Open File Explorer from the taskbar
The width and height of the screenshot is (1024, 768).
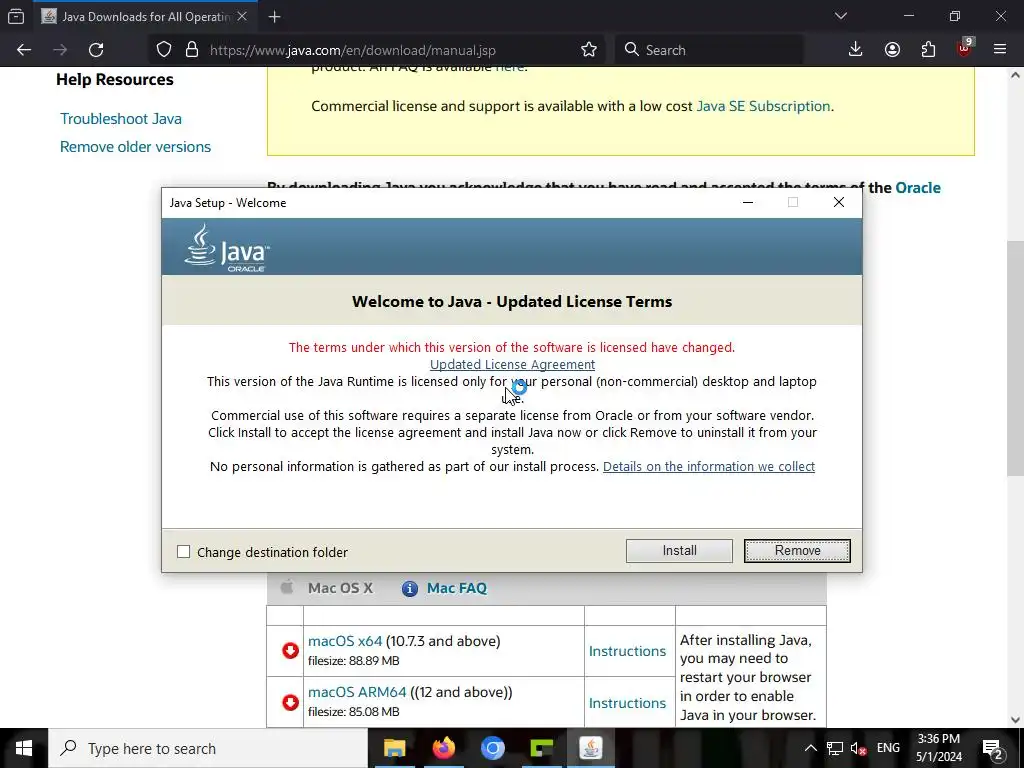point(394,748)
